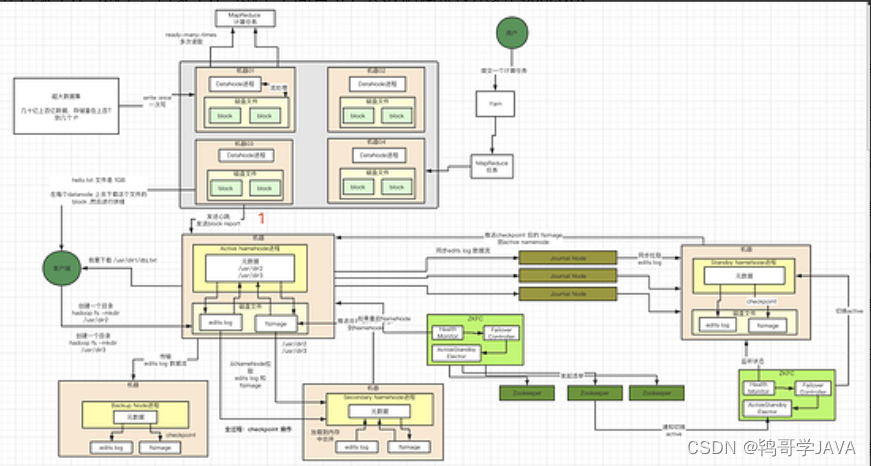The image size is (871, 466).
Task: Click the 'checkpoint' whole process caption
Action: [258, 429]
